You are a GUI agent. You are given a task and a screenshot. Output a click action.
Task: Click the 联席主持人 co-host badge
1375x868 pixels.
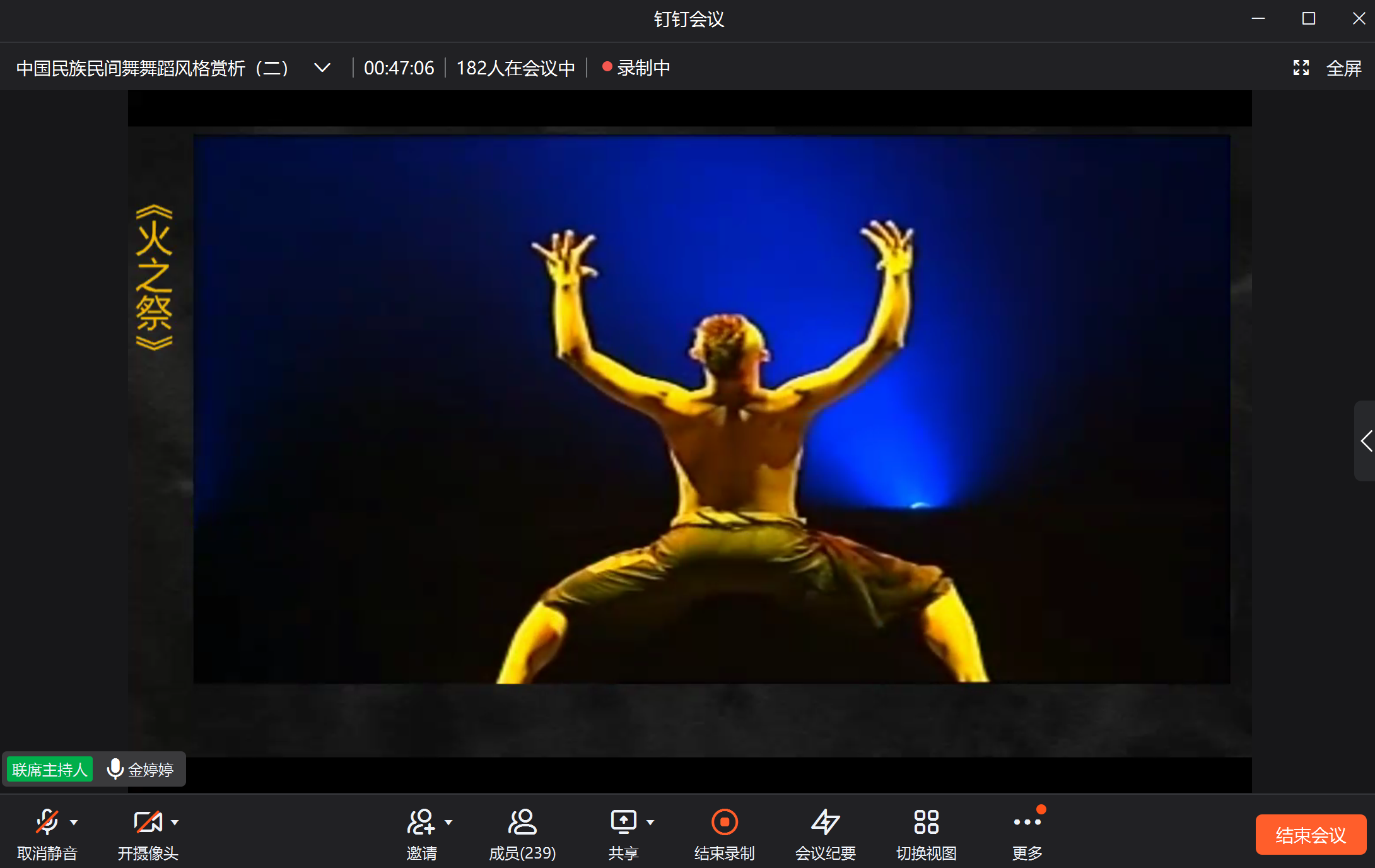50,770
